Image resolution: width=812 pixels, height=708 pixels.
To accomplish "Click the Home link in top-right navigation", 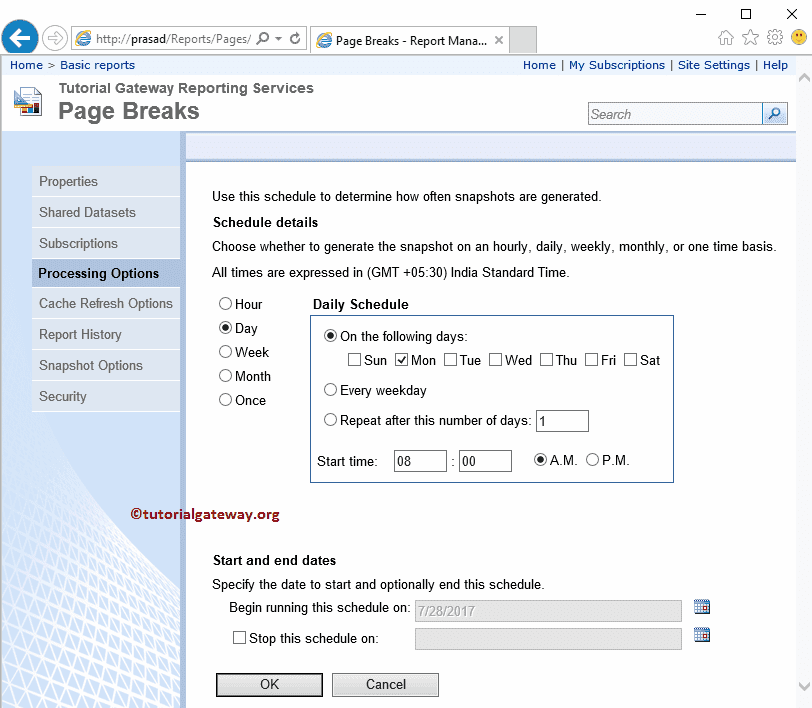I will [x=539, y=65].
